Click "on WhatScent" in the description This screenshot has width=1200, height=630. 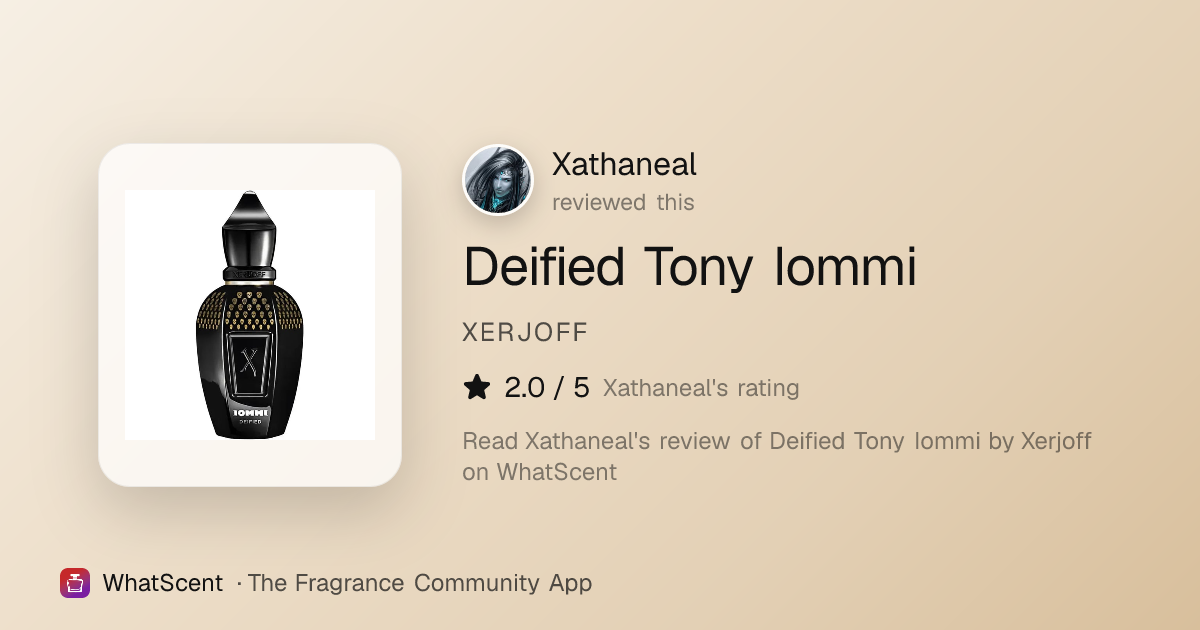point(539,472)
